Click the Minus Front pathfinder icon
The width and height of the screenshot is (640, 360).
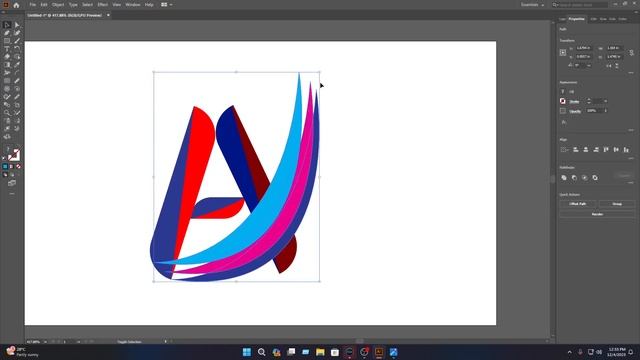(574, 178)
